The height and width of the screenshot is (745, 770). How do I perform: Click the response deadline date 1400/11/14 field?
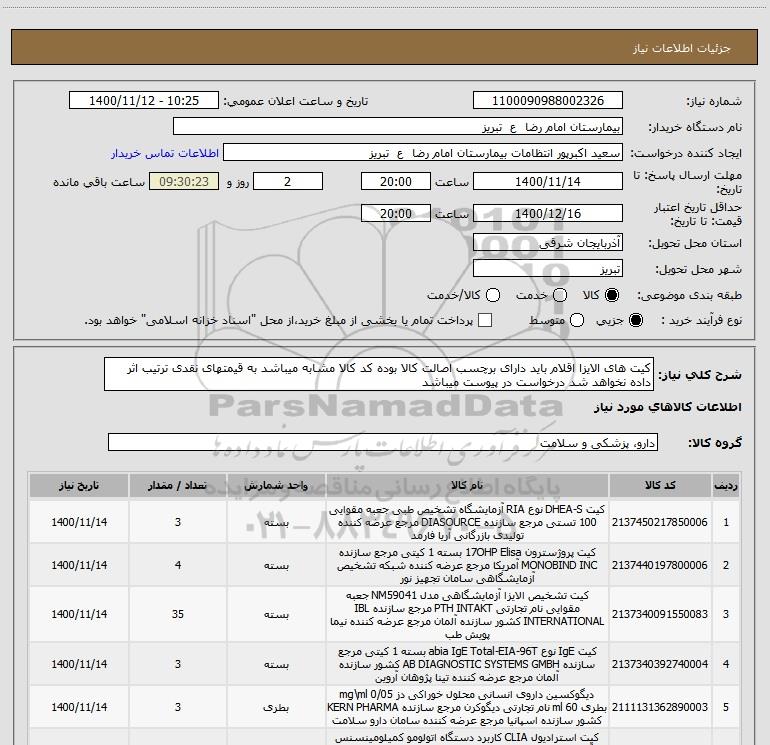click(548, 181)
